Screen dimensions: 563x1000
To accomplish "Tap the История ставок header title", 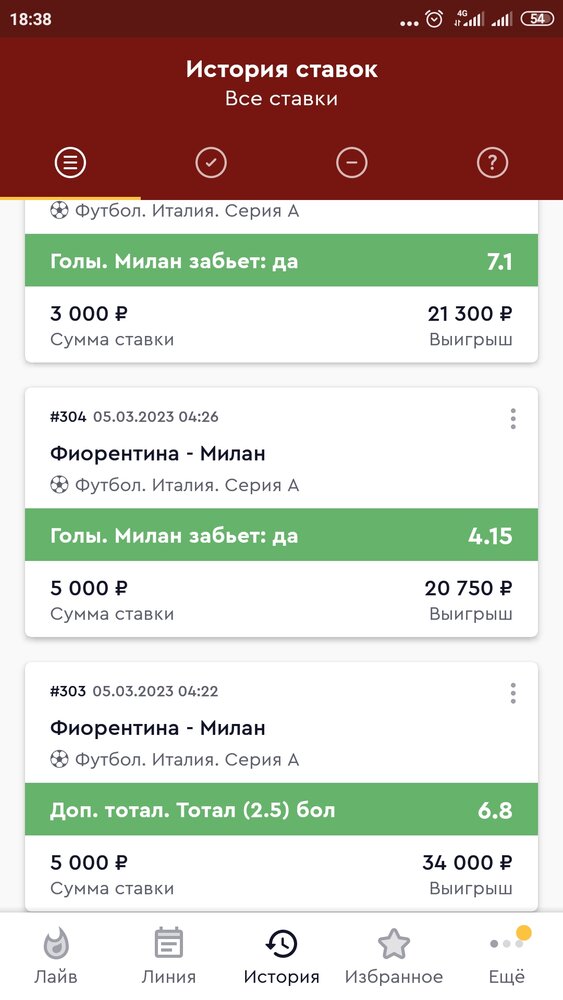I will click(x=281, y=69).
